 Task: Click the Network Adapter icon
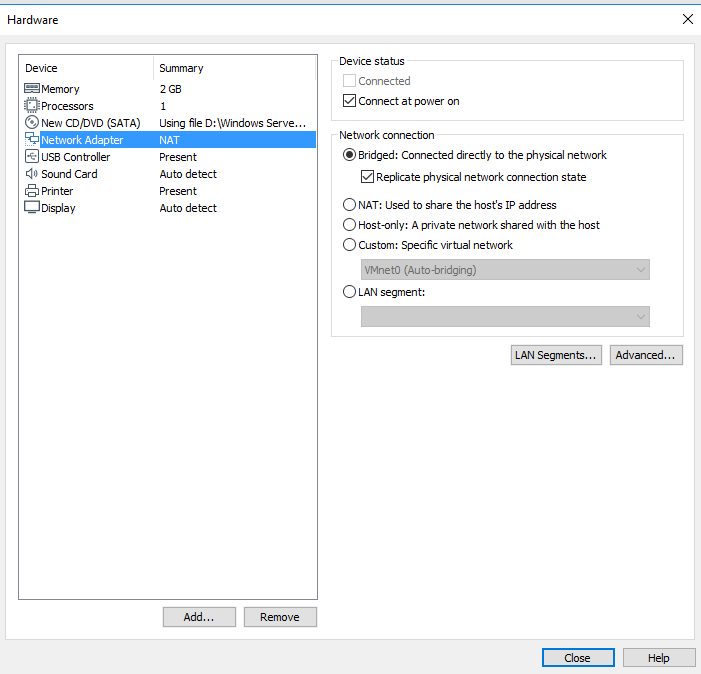click(32, 139)
